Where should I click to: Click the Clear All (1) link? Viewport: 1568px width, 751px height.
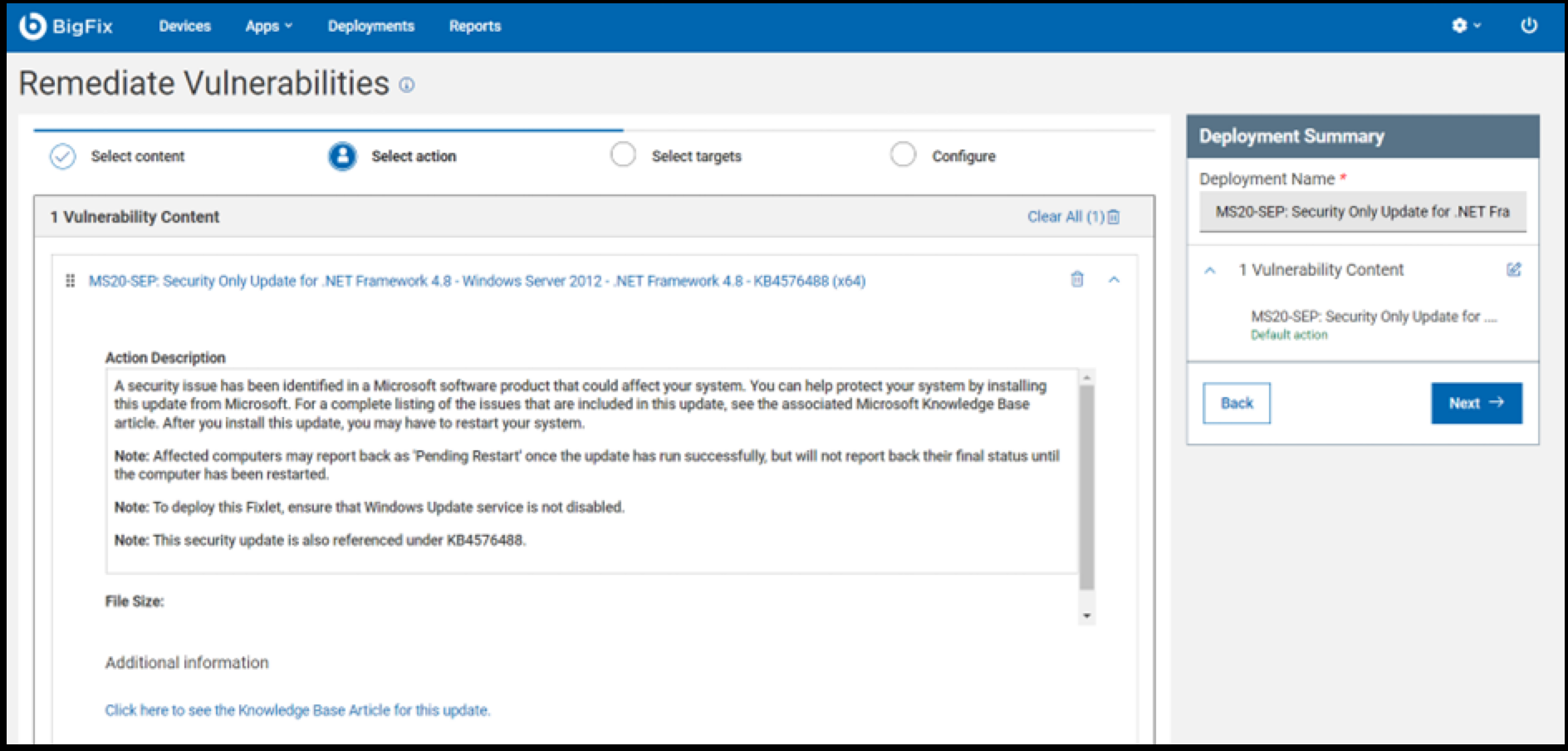click(x=1066, y=217)
